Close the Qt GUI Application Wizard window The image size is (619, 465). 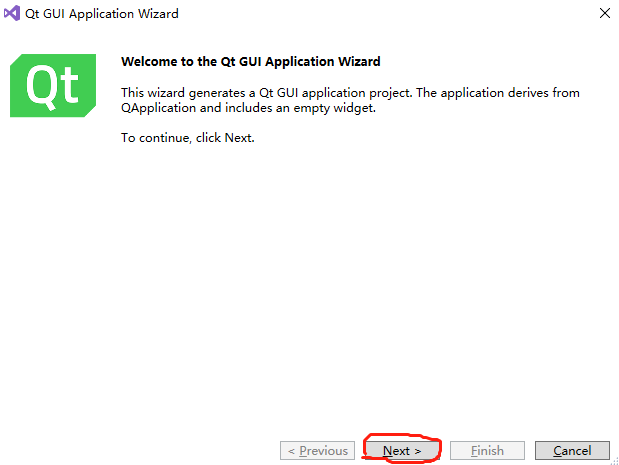(x=604, y=13)
